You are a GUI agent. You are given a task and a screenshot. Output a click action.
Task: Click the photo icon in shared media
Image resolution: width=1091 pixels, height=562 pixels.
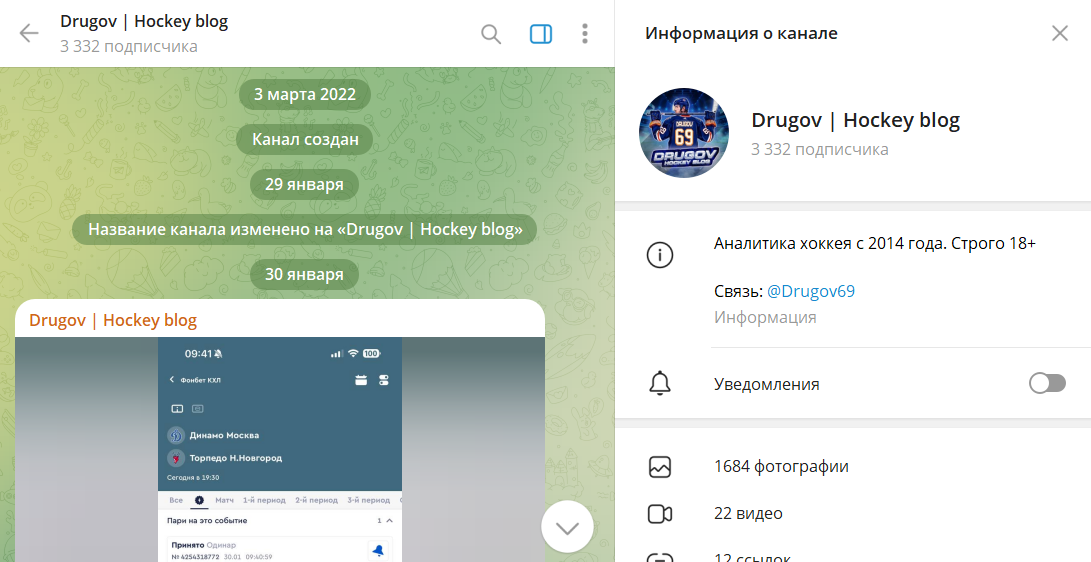660,466
